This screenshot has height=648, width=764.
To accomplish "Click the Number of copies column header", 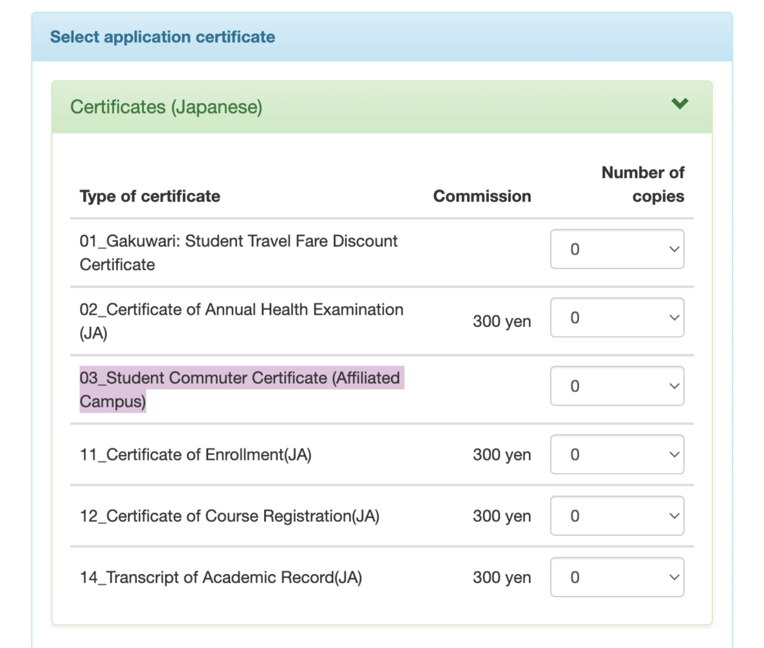I will click(x=643, y=184).
